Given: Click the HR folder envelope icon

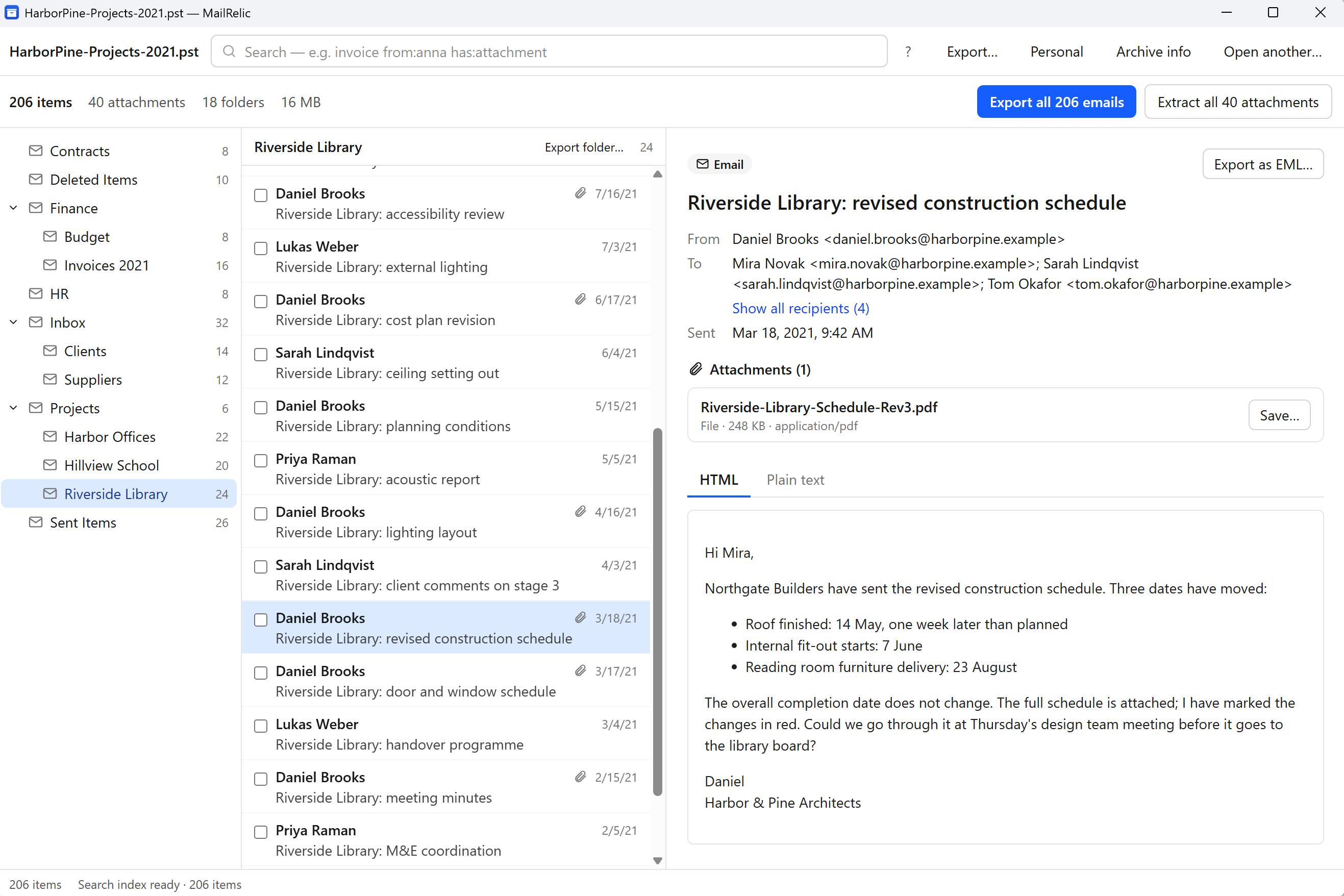Looking at the screenshot, I should [35, 293].
